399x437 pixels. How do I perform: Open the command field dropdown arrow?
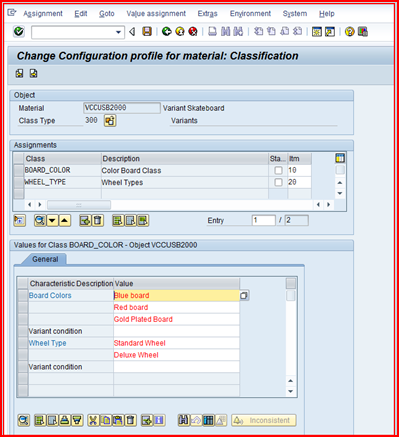click(x=118, y=32)
